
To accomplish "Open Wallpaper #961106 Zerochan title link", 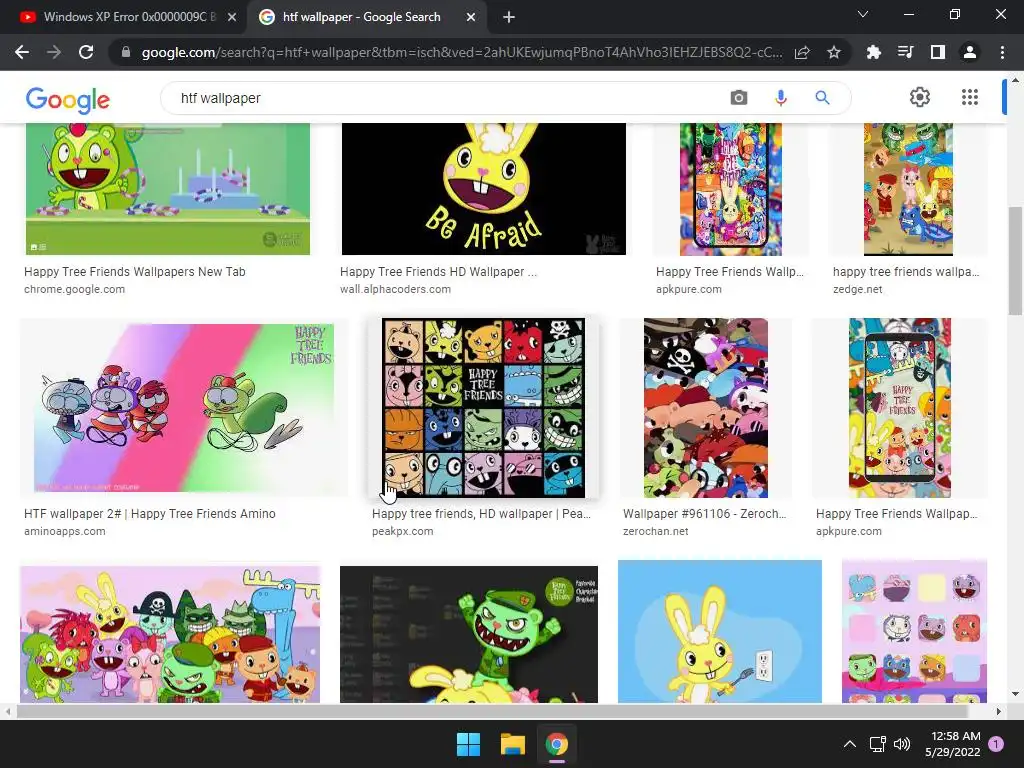I will pos(704,514).
